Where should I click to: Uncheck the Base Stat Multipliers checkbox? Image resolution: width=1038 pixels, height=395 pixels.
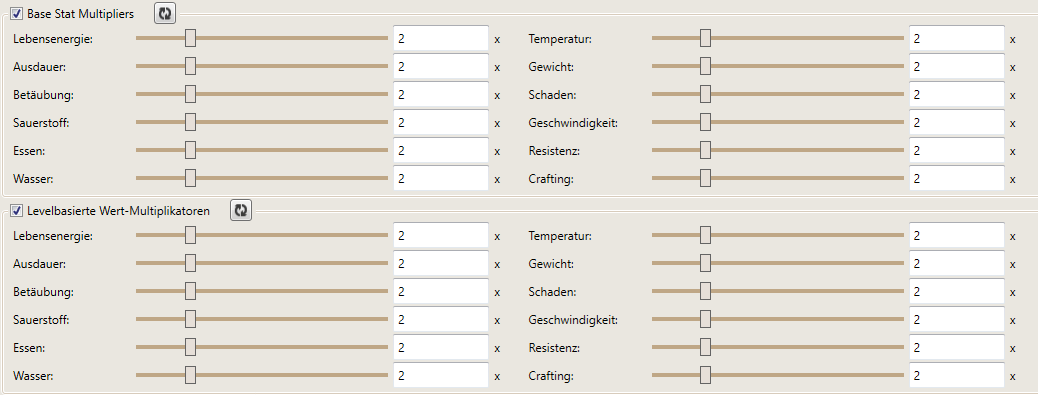coord(17,13)
